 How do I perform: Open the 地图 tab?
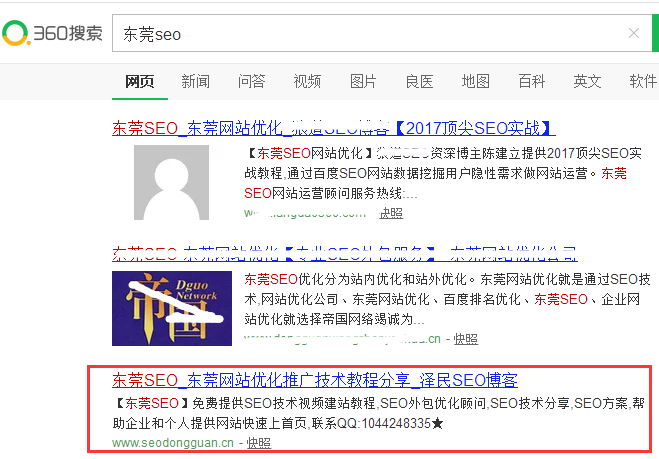475,81
